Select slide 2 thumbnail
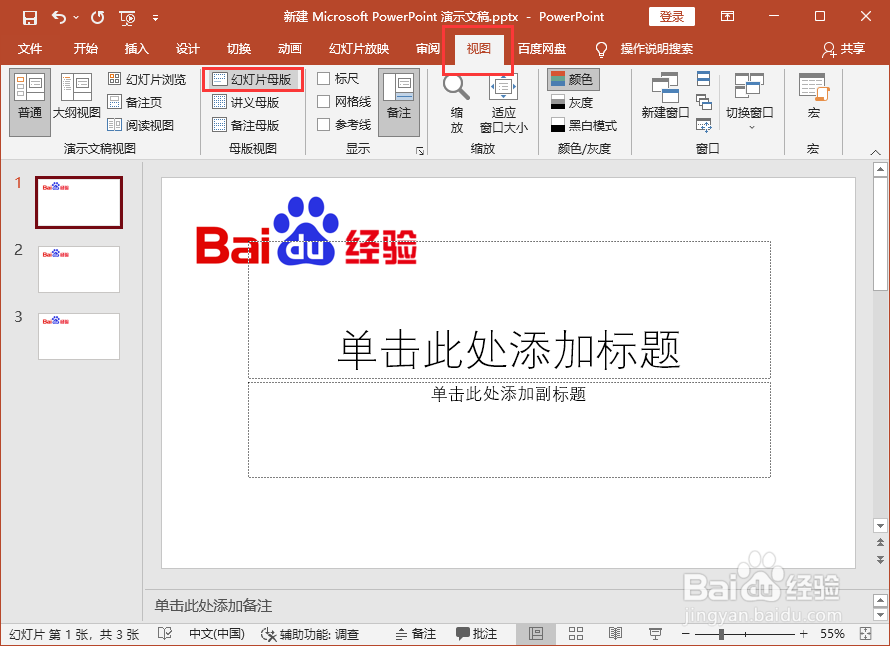The height and width of the screenshot is (646, 890). (79, 269)
